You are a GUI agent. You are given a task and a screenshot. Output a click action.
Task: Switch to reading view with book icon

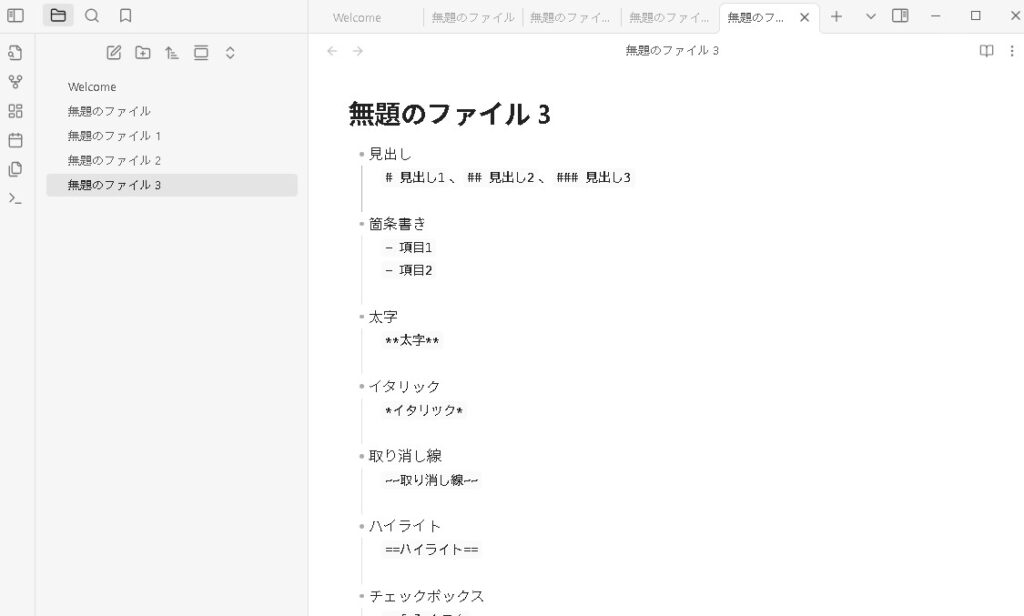(x=986, y=51)
